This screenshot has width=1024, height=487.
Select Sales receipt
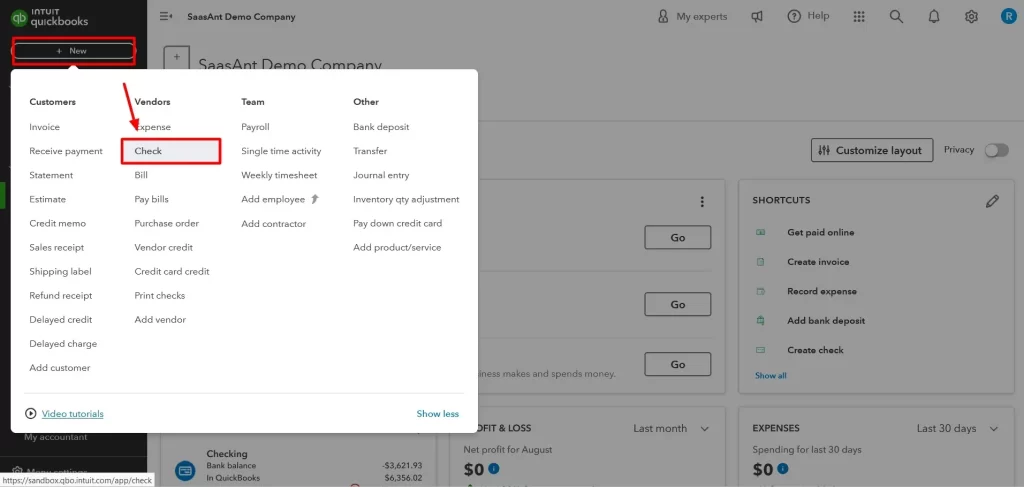[57, 247]
